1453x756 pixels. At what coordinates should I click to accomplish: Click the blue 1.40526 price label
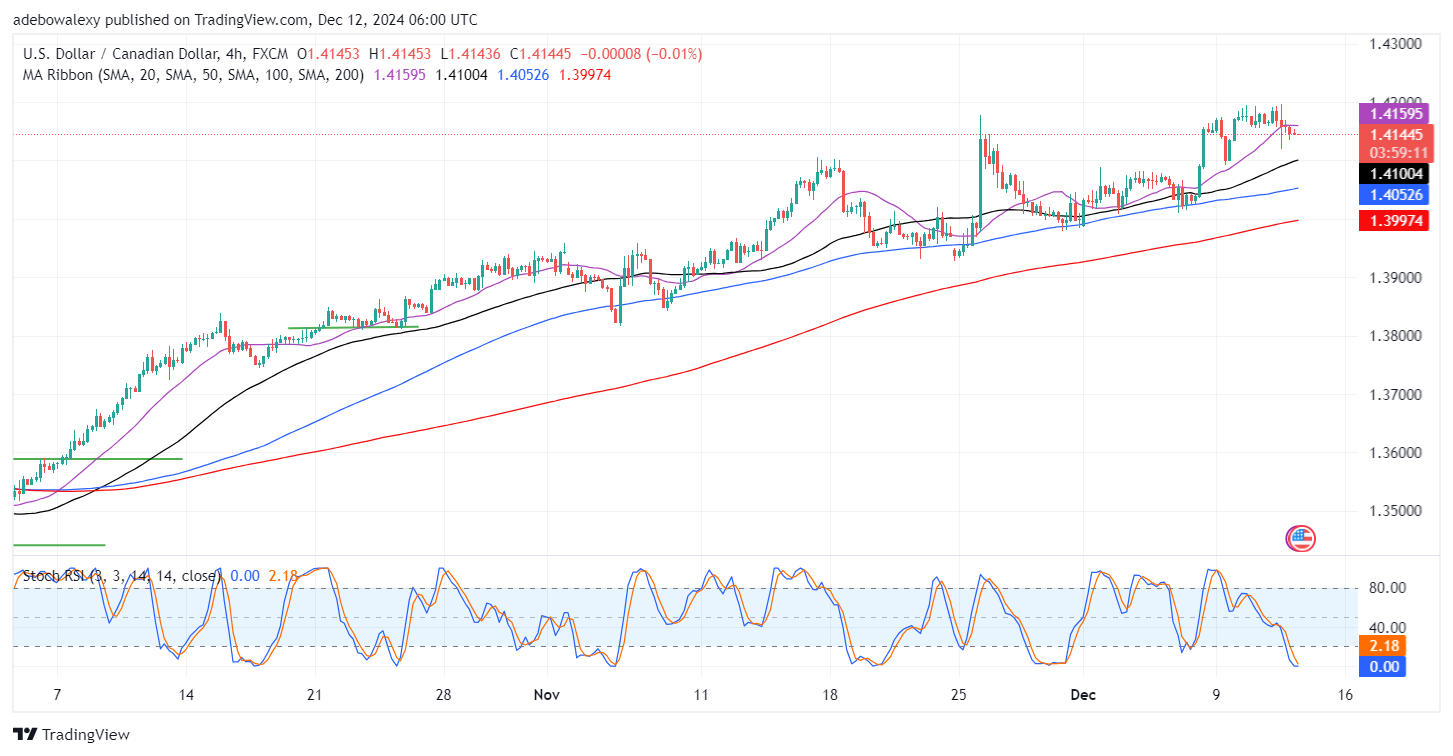[1396, 197]
